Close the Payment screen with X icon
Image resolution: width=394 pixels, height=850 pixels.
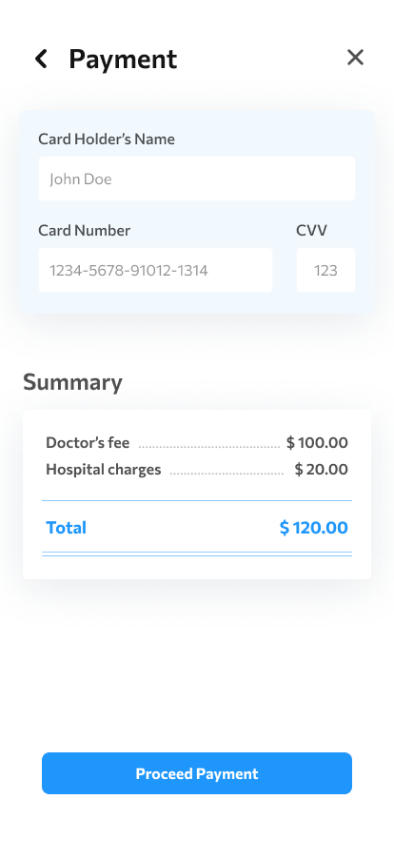(355, 57)
